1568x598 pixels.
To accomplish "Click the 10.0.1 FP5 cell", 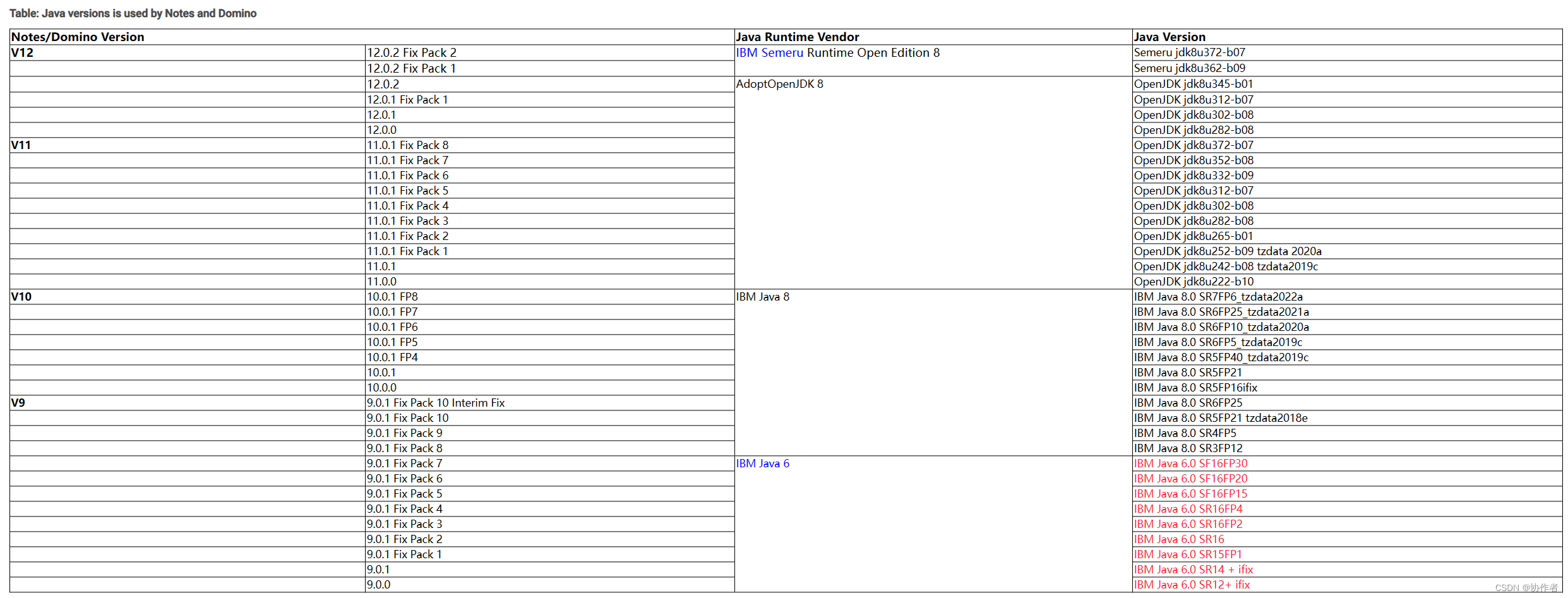I will 550,342.
